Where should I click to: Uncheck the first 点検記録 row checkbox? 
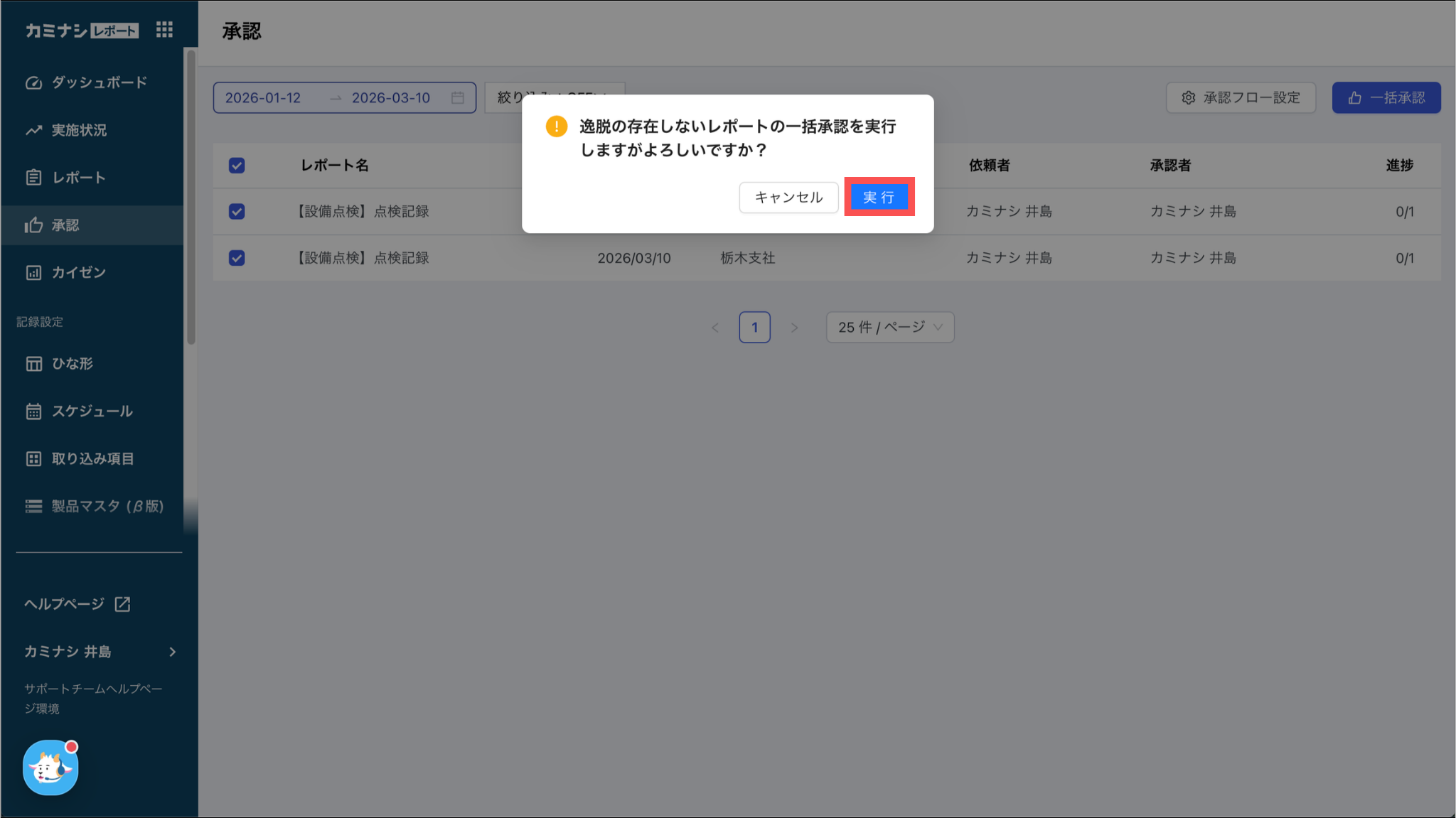(237, 212)
